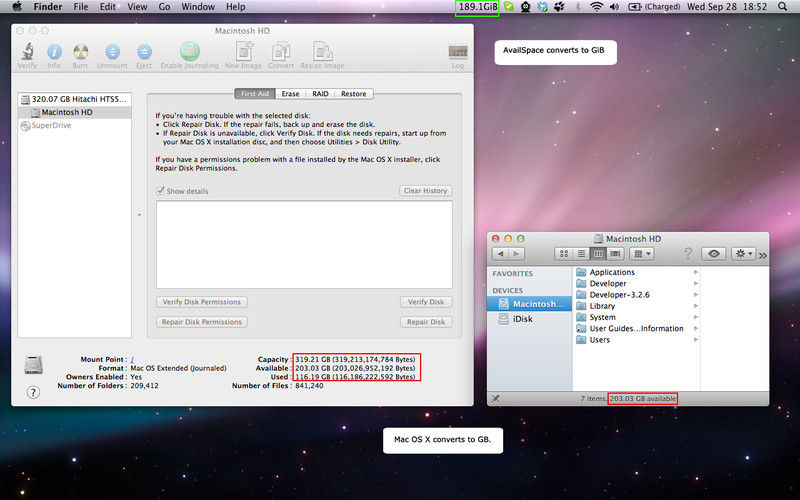Open the Apple menu
The image size is (800, 500).
tap(17, 7)
